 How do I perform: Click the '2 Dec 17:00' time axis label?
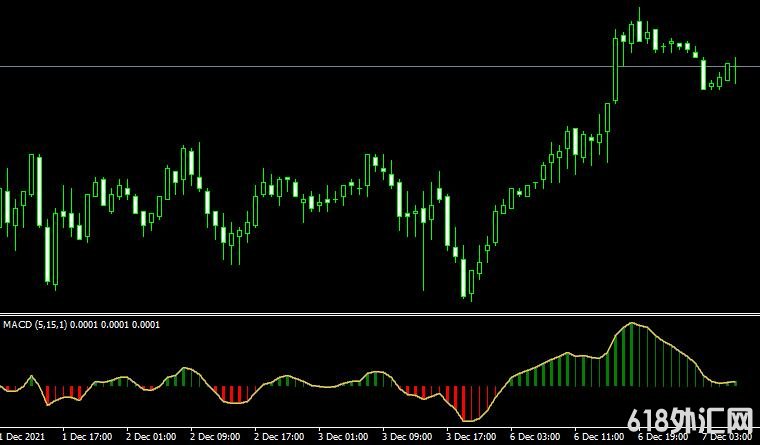click(279, 437)
